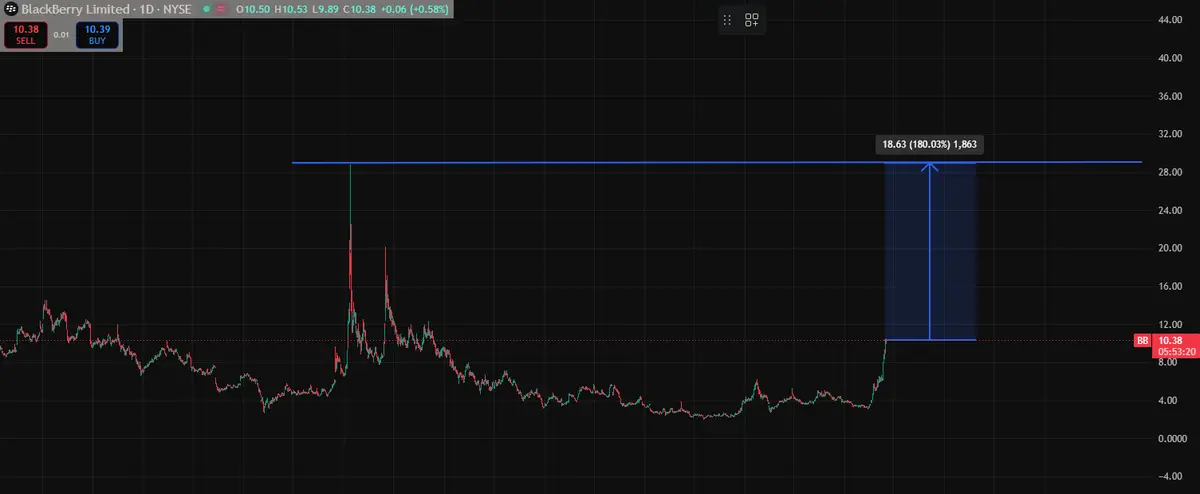Image resolution: width=1200 pixels, height=494 pixels.
Task: Click the 0.01 spread value
Action: click(60, 35)
